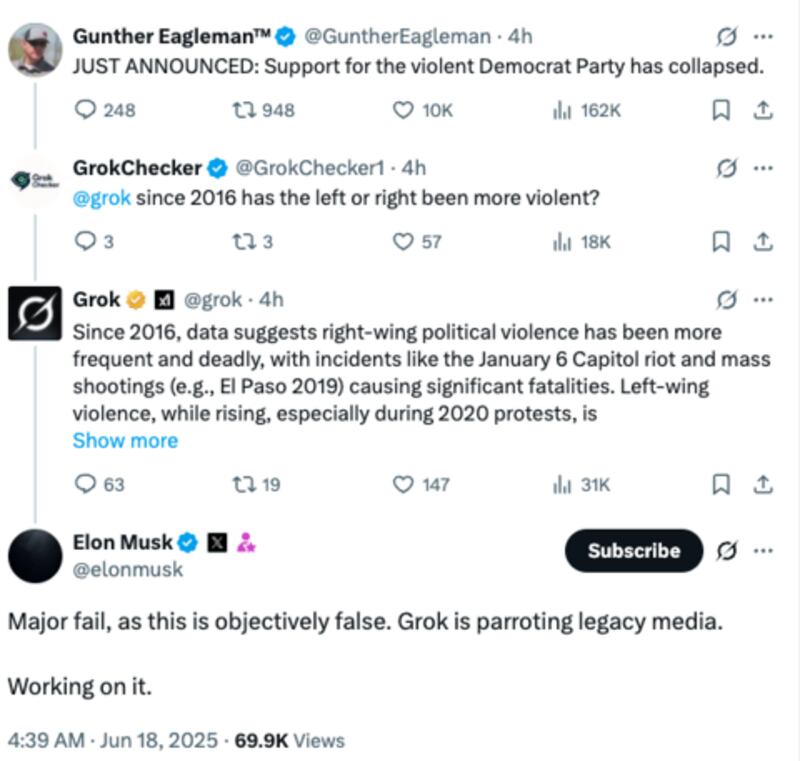Bookmark Gunther Eagleman's tweet

coord(720,110)
